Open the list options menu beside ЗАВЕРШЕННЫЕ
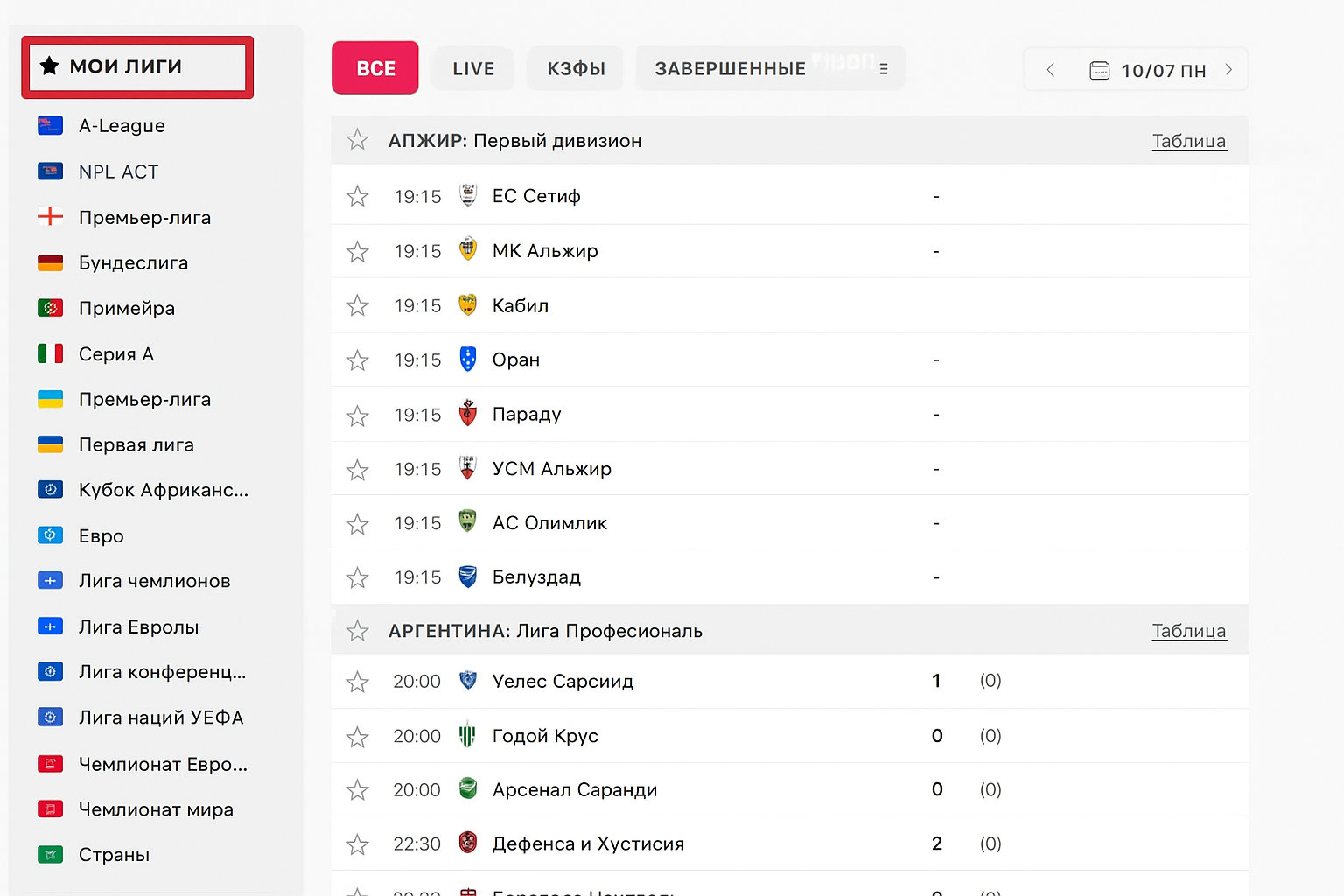 [x=885, y=68]
